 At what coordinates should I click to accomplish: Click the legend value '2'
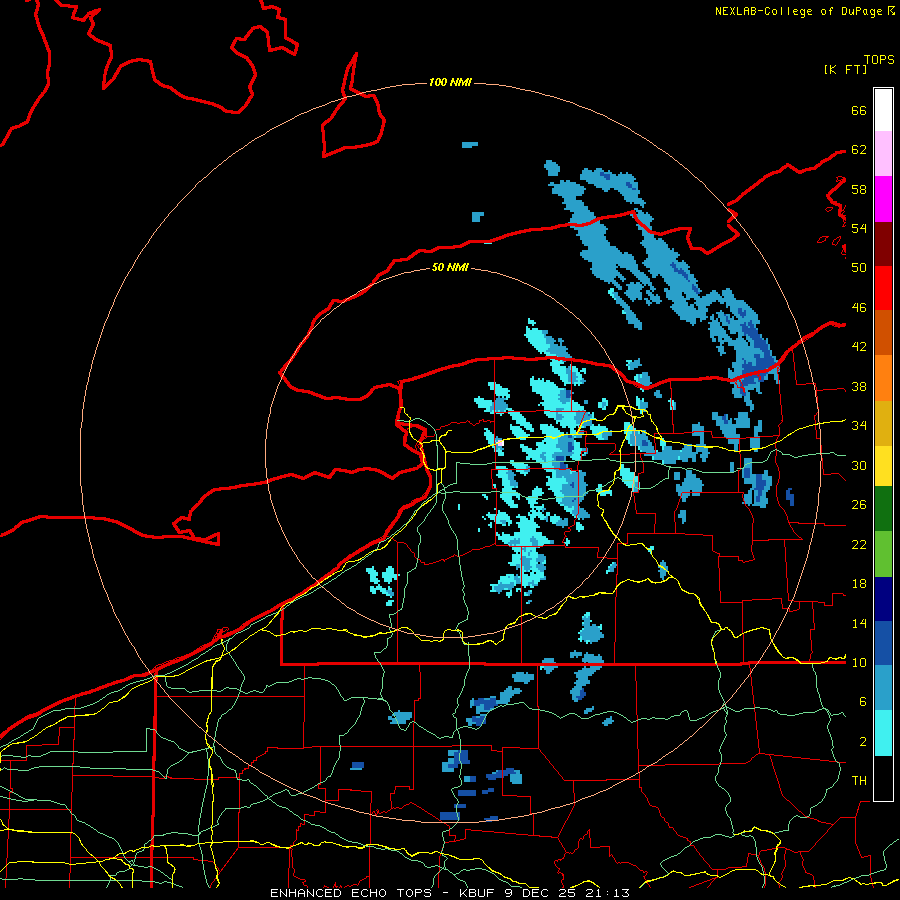point(863,742)
